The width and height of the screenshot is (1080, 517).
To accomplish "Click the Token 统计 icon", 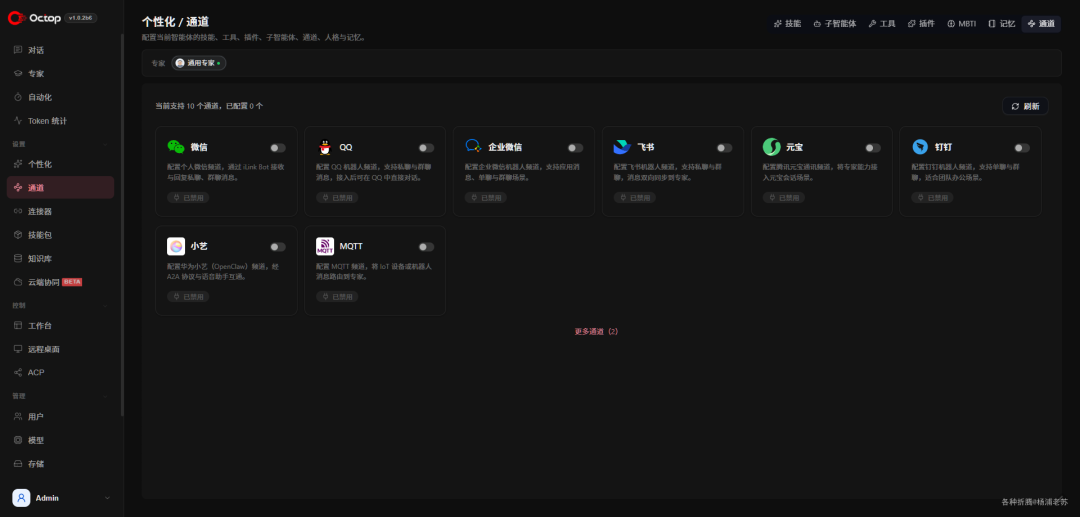I will coord(18,120).
